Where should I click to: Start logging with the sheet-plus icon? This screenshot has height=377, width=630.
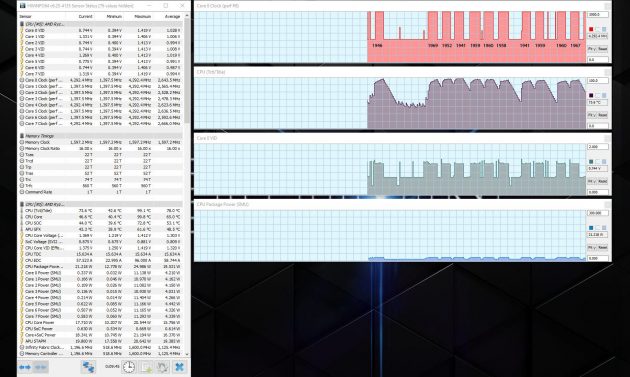pos(146,367)
